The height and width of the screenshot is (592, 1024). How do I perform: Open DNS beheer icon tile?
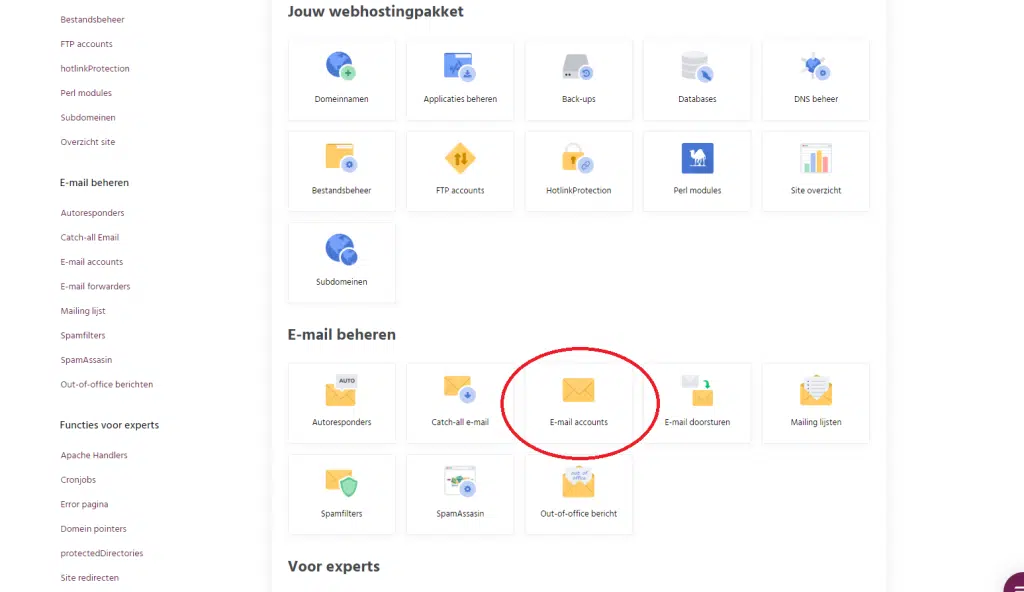[815, 67]
